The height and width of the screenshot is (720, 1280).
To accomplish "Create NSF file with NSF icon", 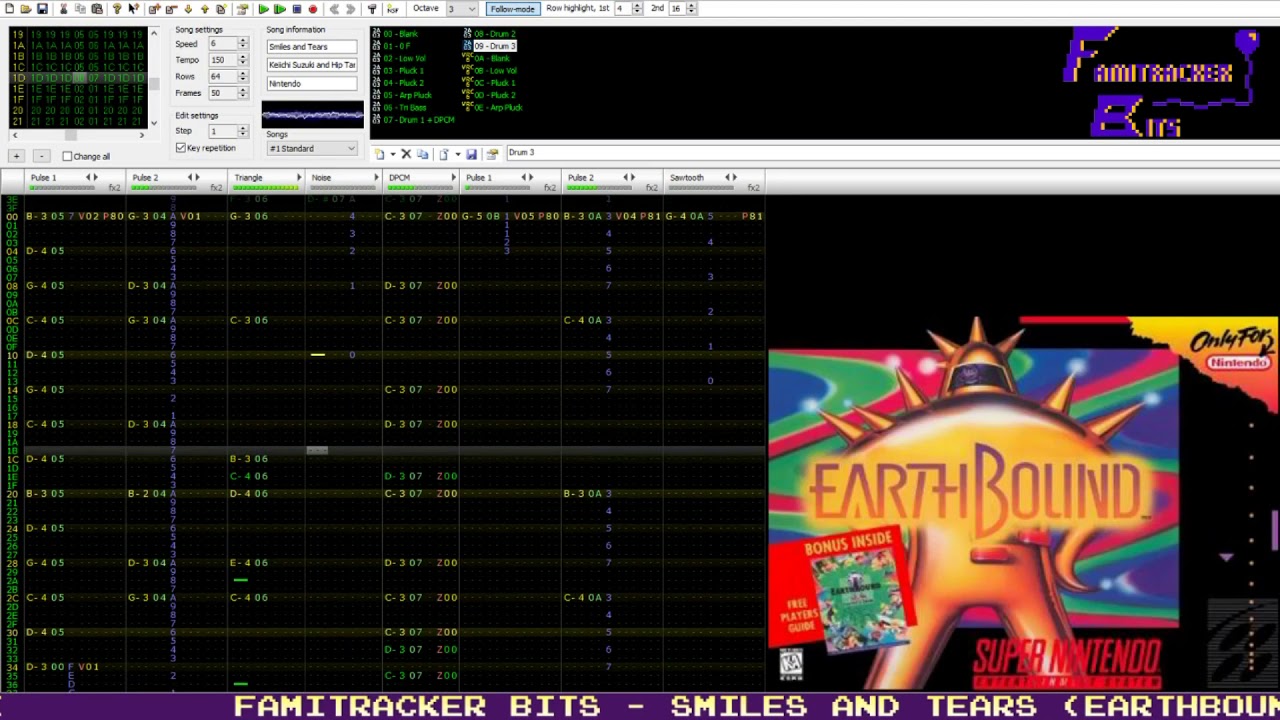I will [x=392, y=9].
